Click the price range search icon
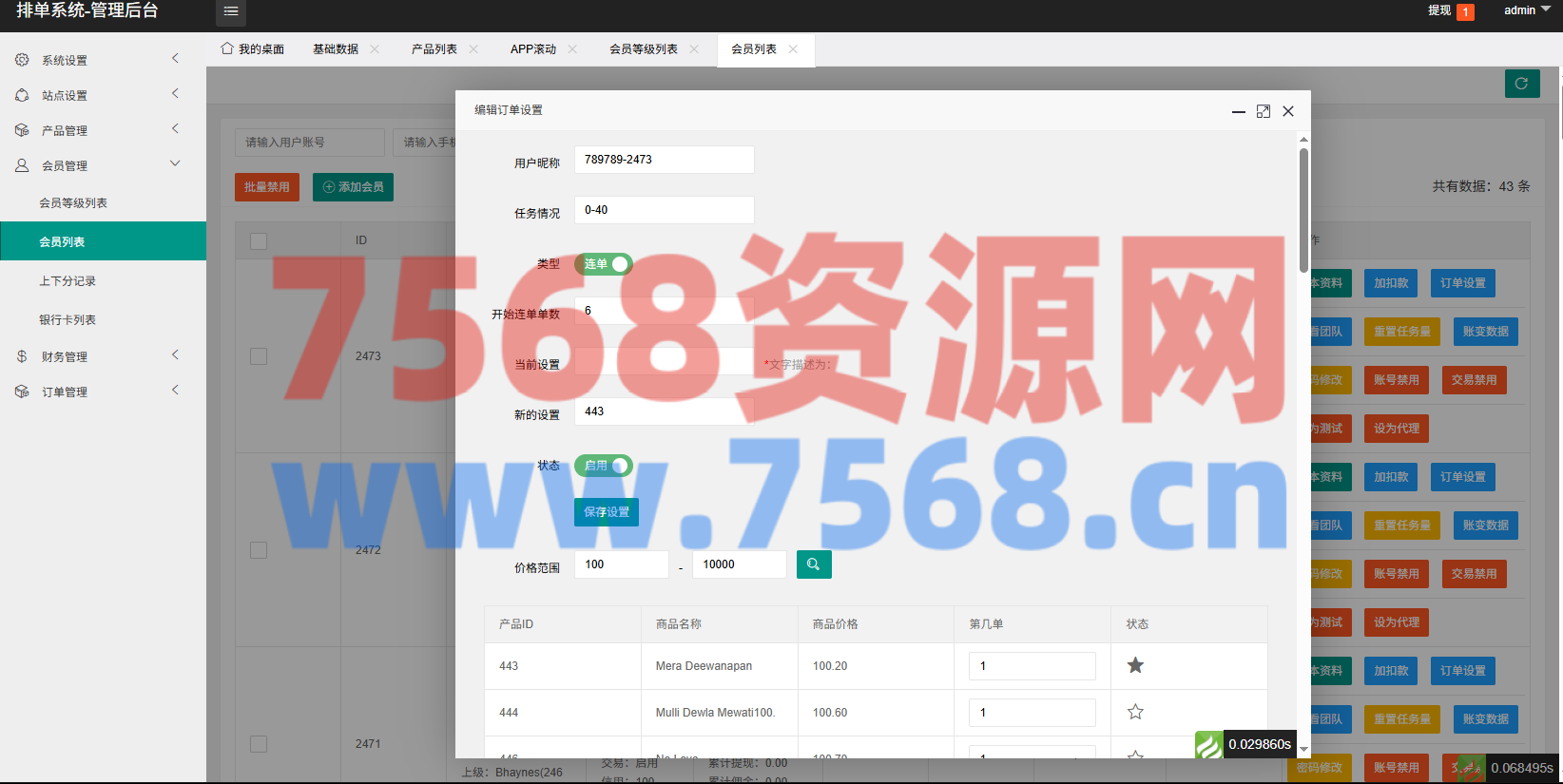 (x=813, y=564)
